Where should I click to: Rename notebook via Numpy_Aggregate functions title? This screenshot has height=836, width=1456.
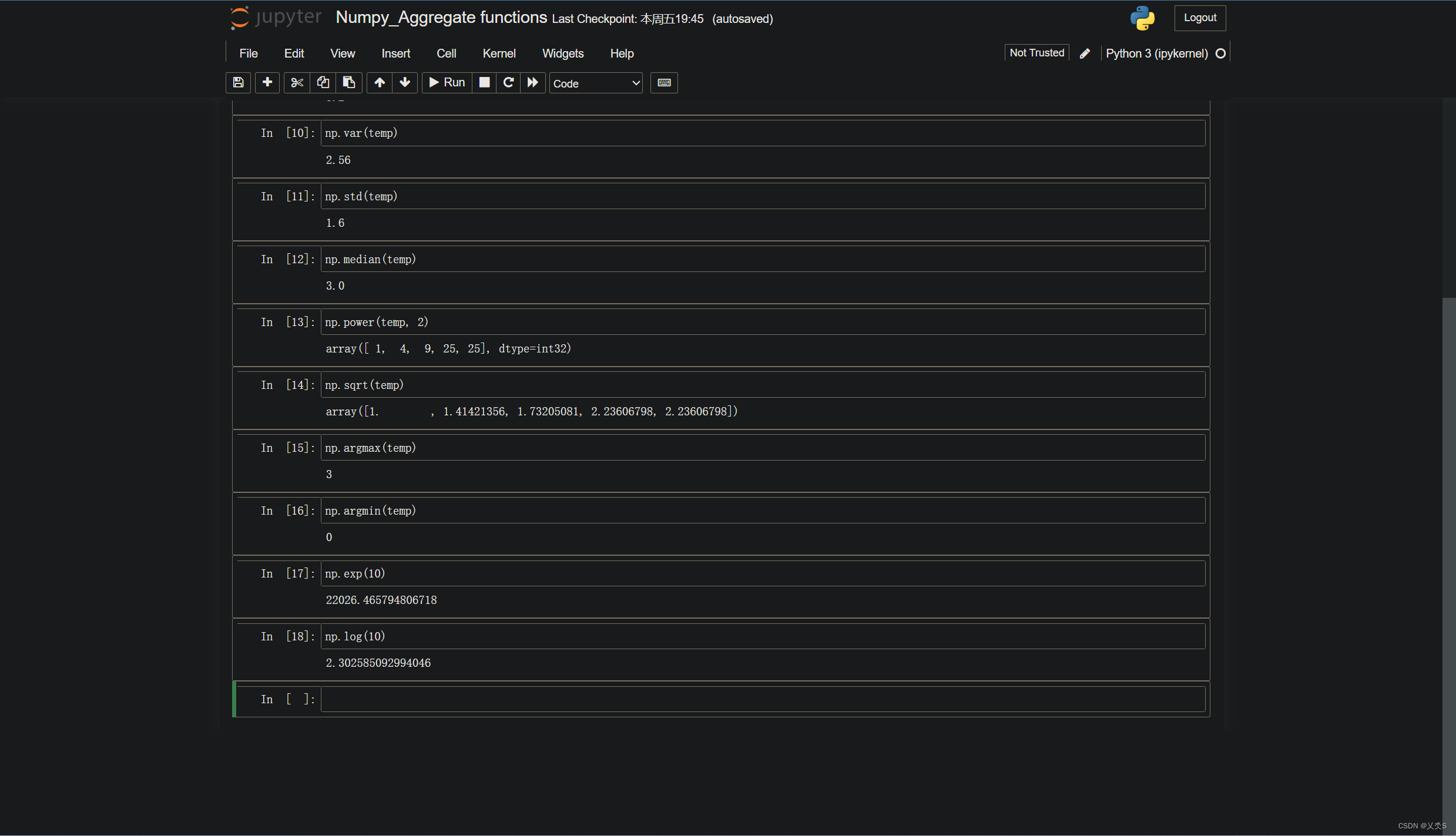441,18
